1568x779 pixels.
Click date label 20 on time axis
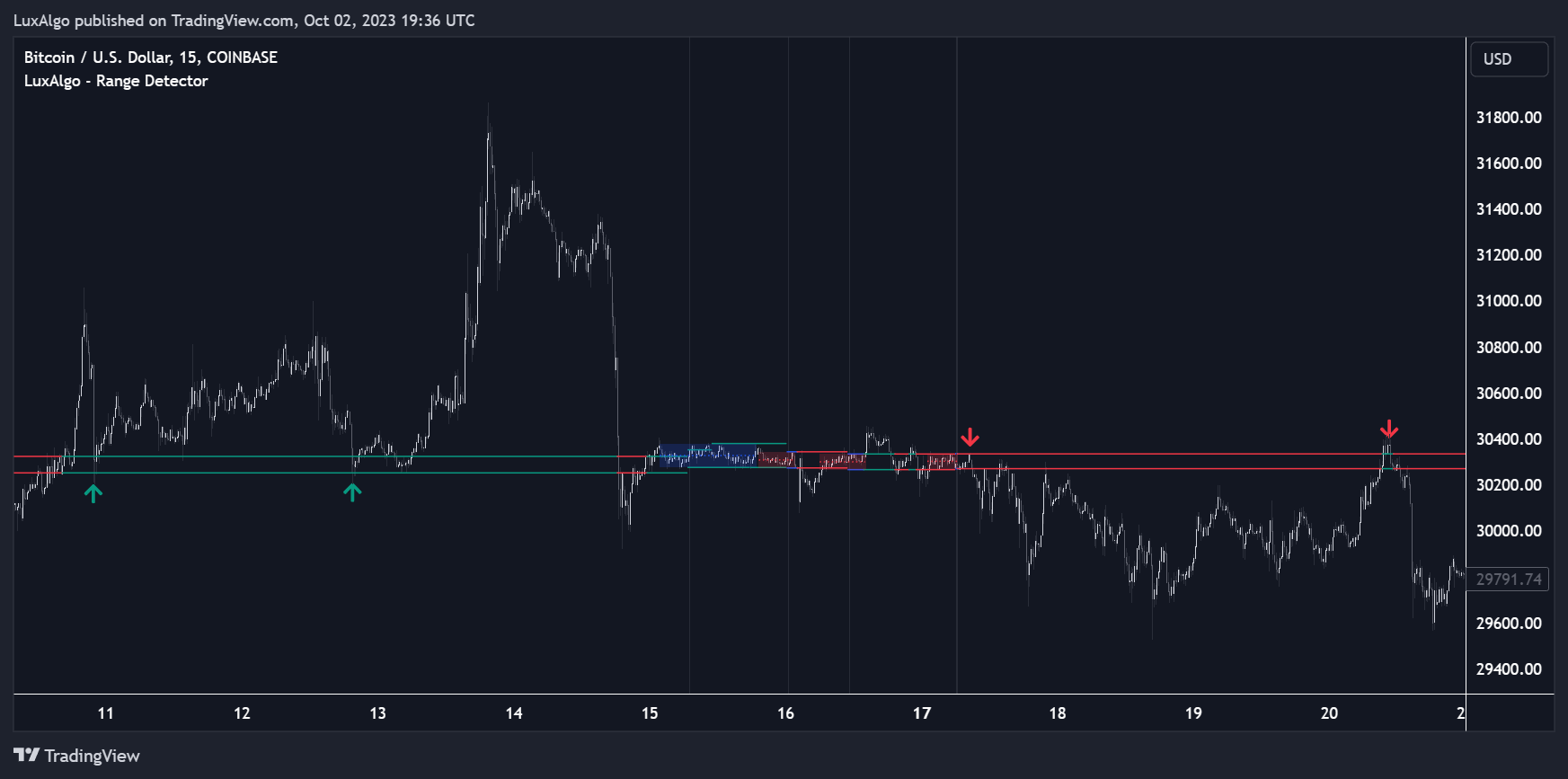point(1329,713)
